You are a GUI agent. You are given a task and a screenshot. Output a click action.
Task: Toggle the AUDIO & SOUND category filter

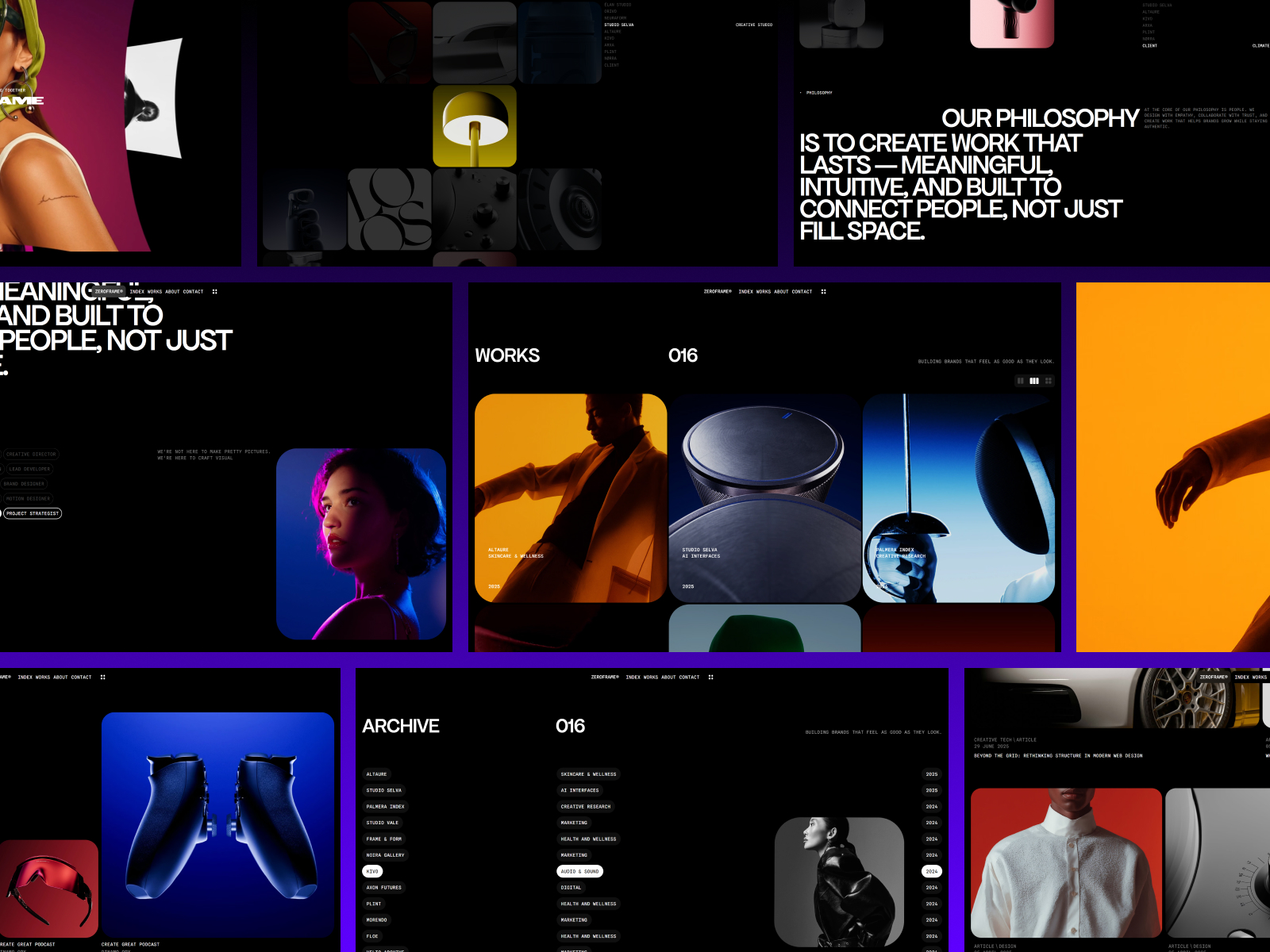[x=580, y=870]
